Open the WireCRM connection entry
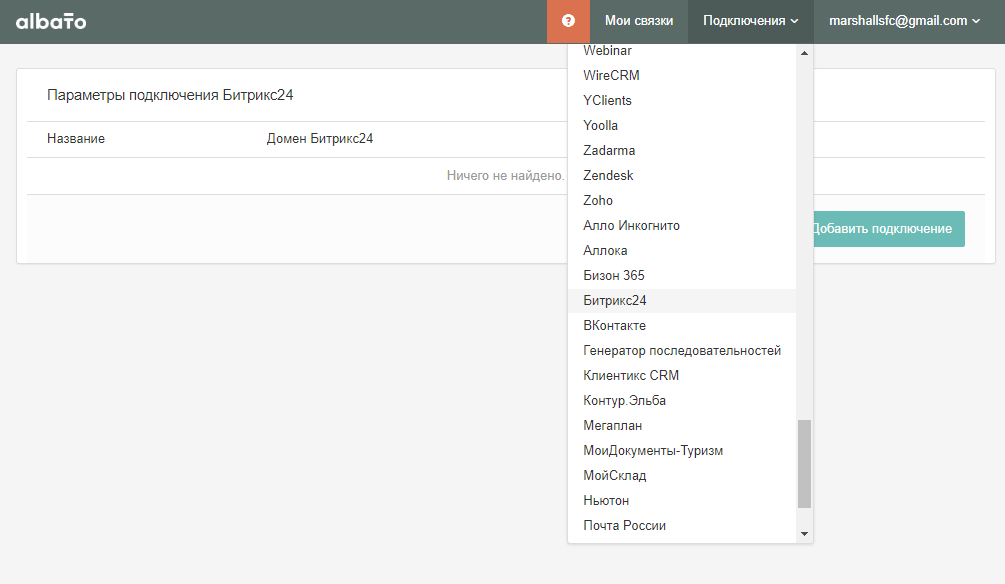Image resolution: width=1005 pixels, height=584 pixels. (682, 76)
